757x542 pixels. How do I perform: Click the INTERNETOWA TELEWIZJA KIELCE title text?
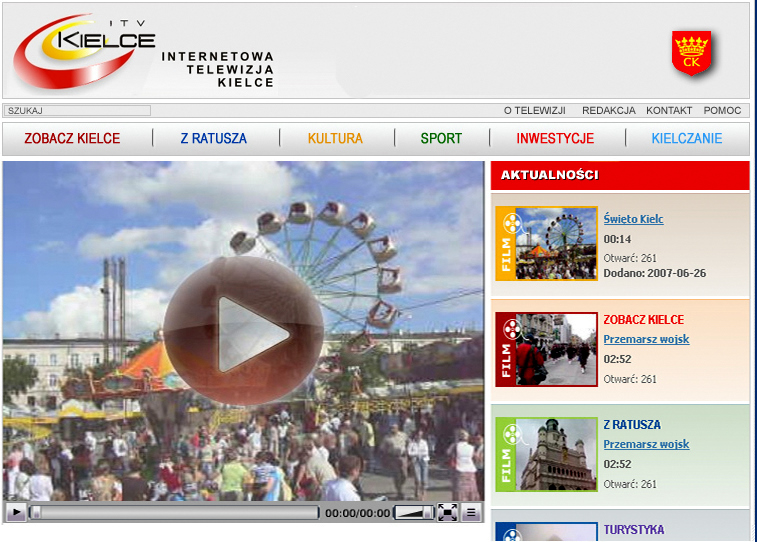pyautogui.click(x=218, y=69)
